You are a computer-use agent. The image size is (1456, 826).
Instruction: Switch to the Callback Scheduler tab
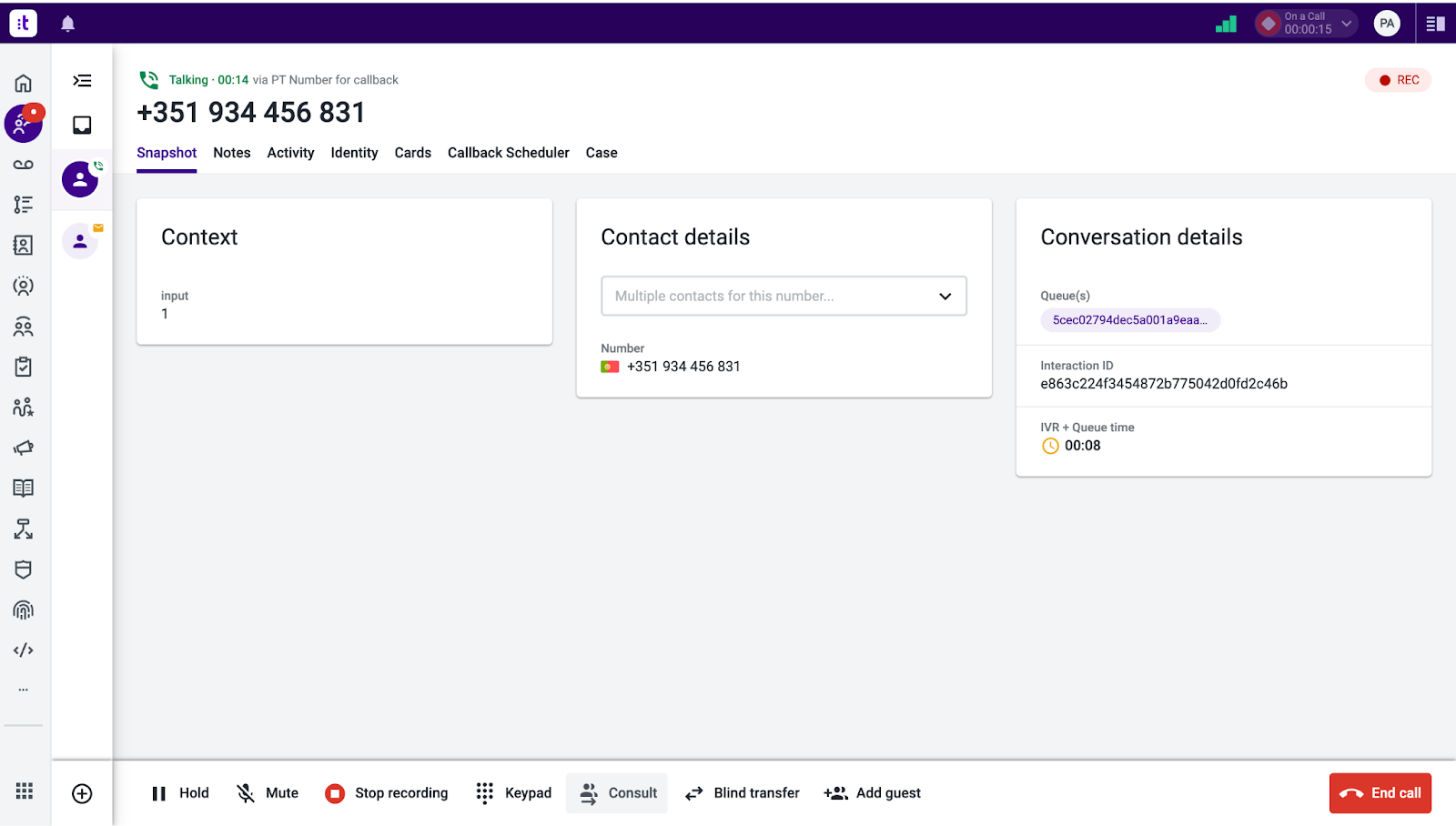point(509,153)
